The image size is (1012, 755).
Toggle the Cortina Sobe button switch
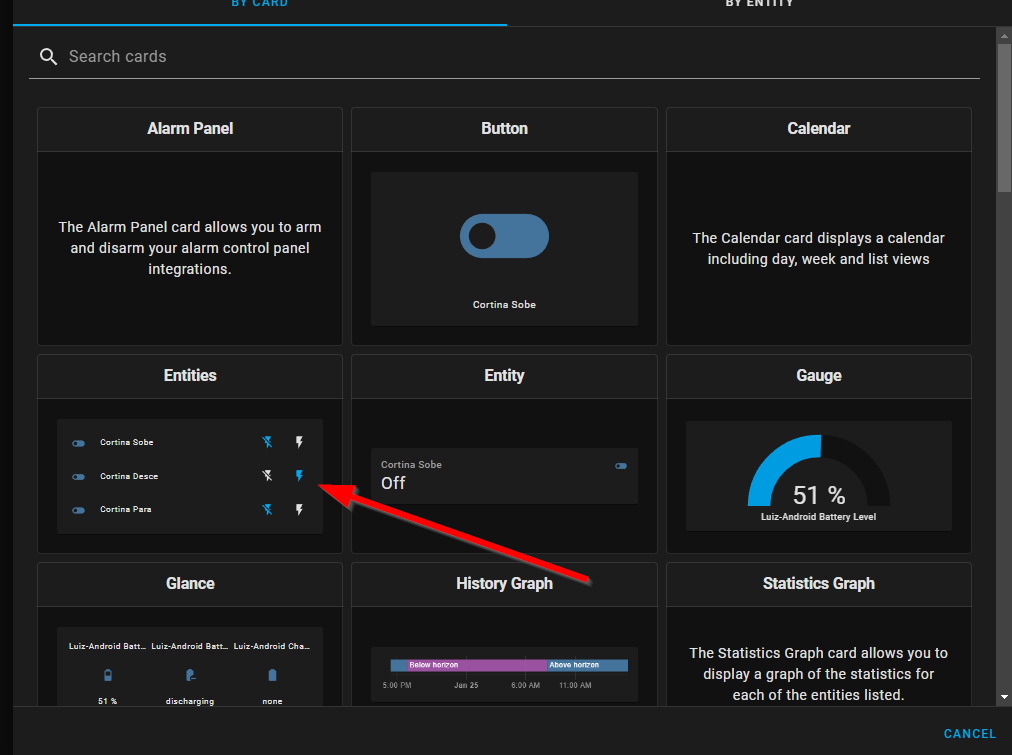[504, 236]
